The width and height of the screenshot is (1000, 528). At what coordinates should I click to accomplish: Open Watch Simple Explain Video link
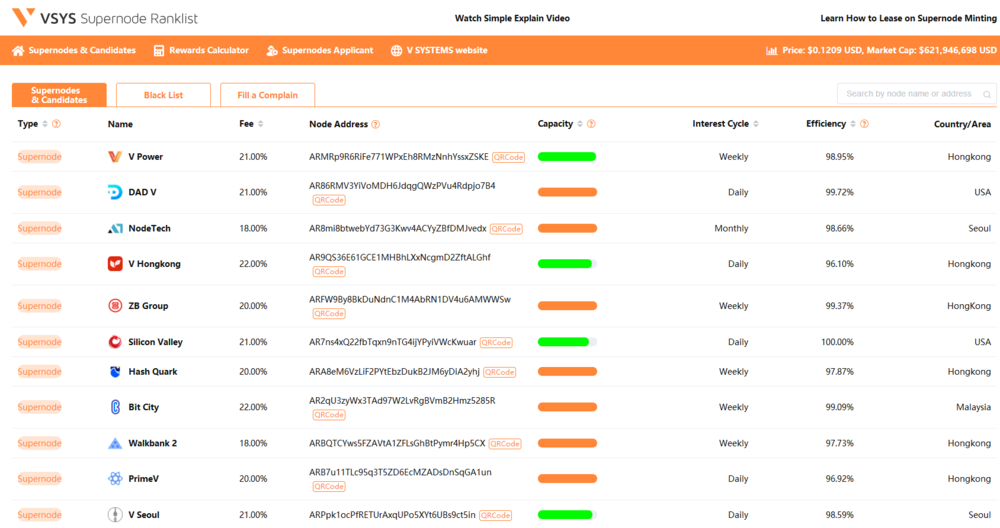512,18
